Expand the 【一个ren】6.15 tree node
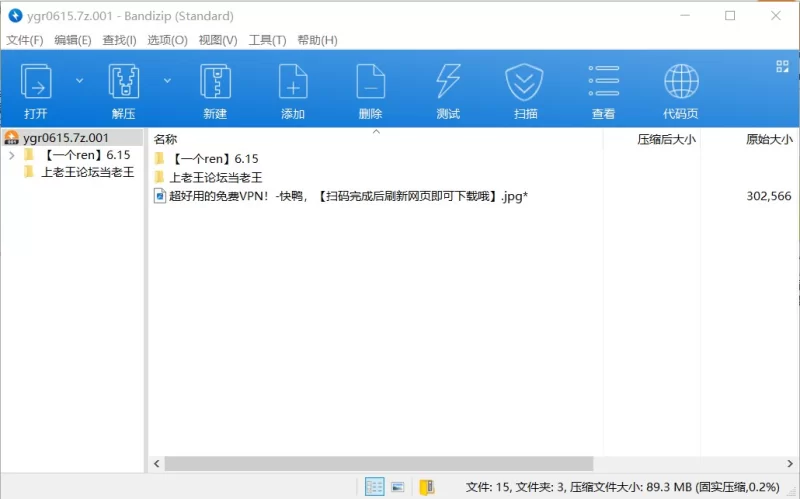The height and width of the screenshot is (499, 800). pos(12,155)
